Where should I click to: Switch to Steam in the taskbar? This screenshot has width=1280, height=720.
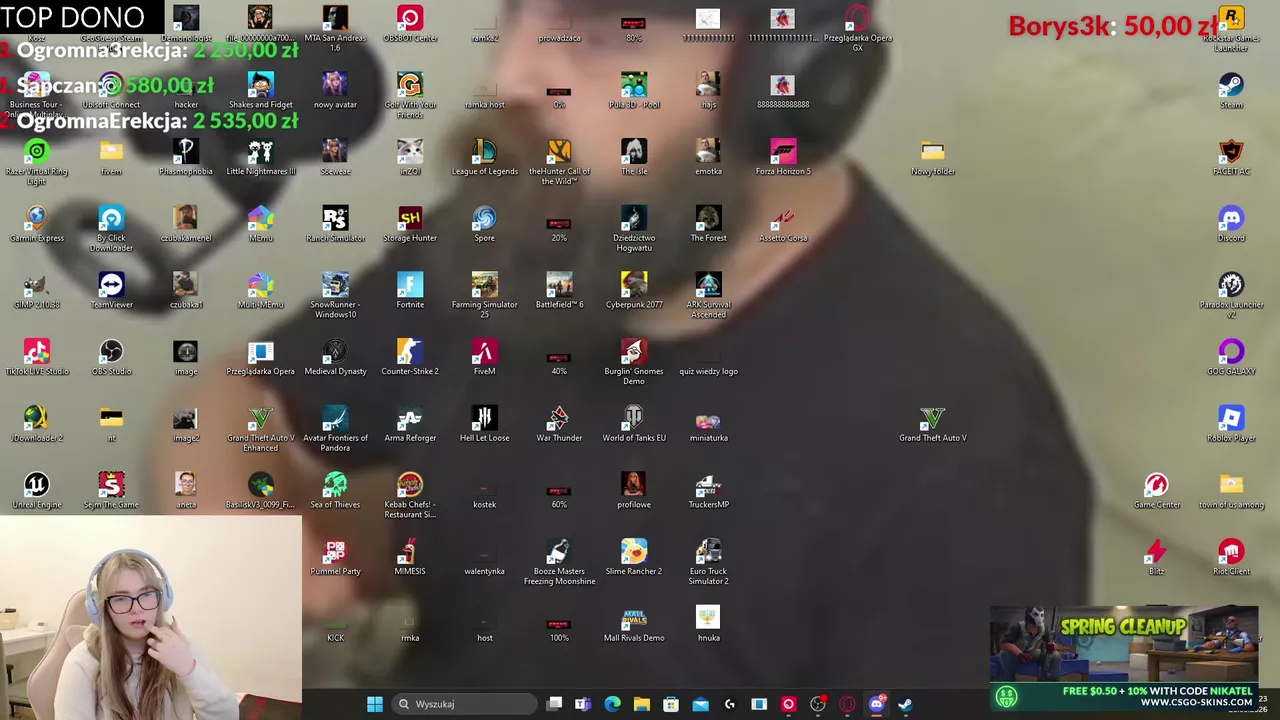tap(905, 704)
